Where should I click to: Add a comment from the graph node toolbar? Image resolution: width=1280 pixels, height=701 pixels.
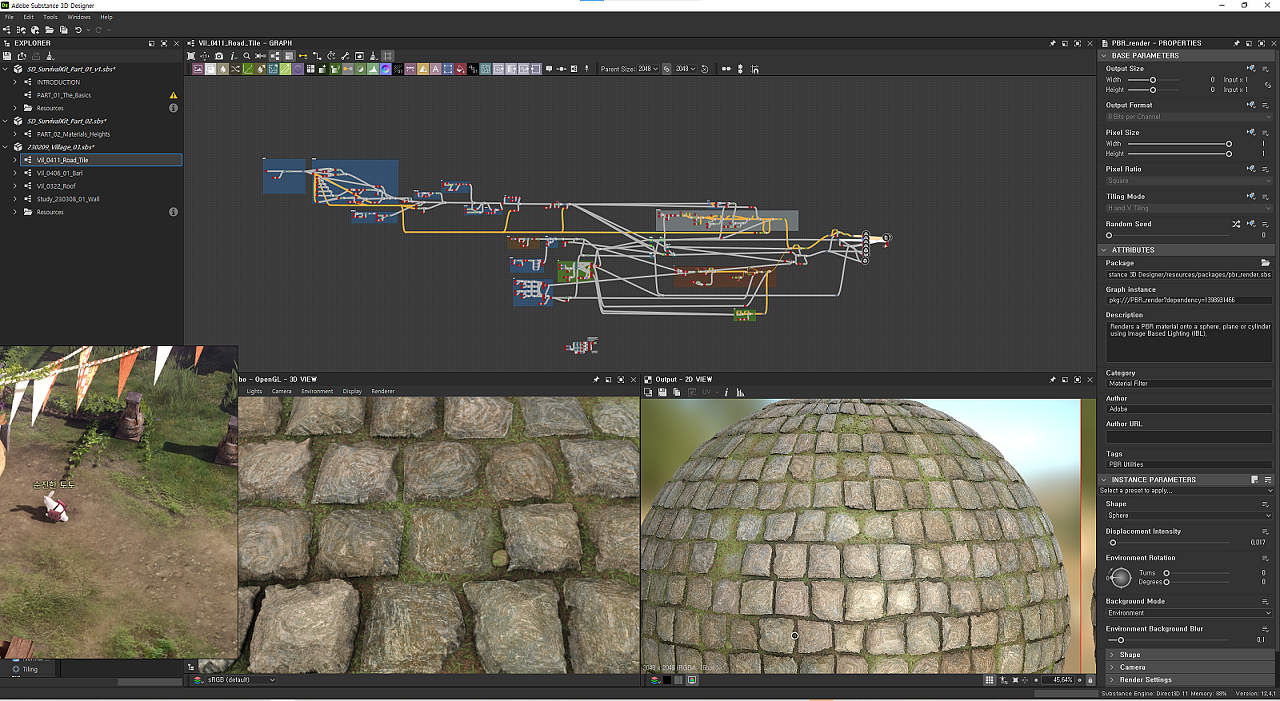click(549, 69)
